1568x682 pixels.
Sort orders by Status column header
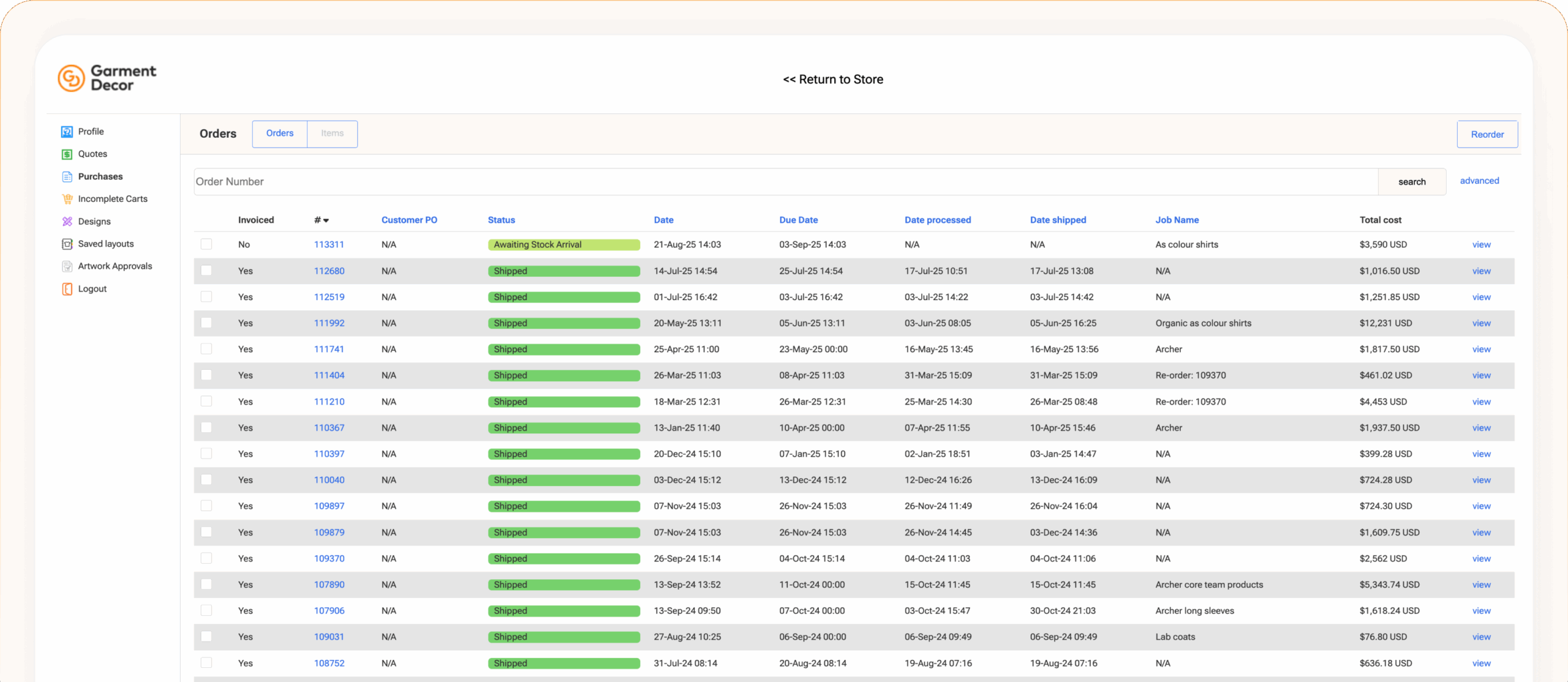point(501,220)
